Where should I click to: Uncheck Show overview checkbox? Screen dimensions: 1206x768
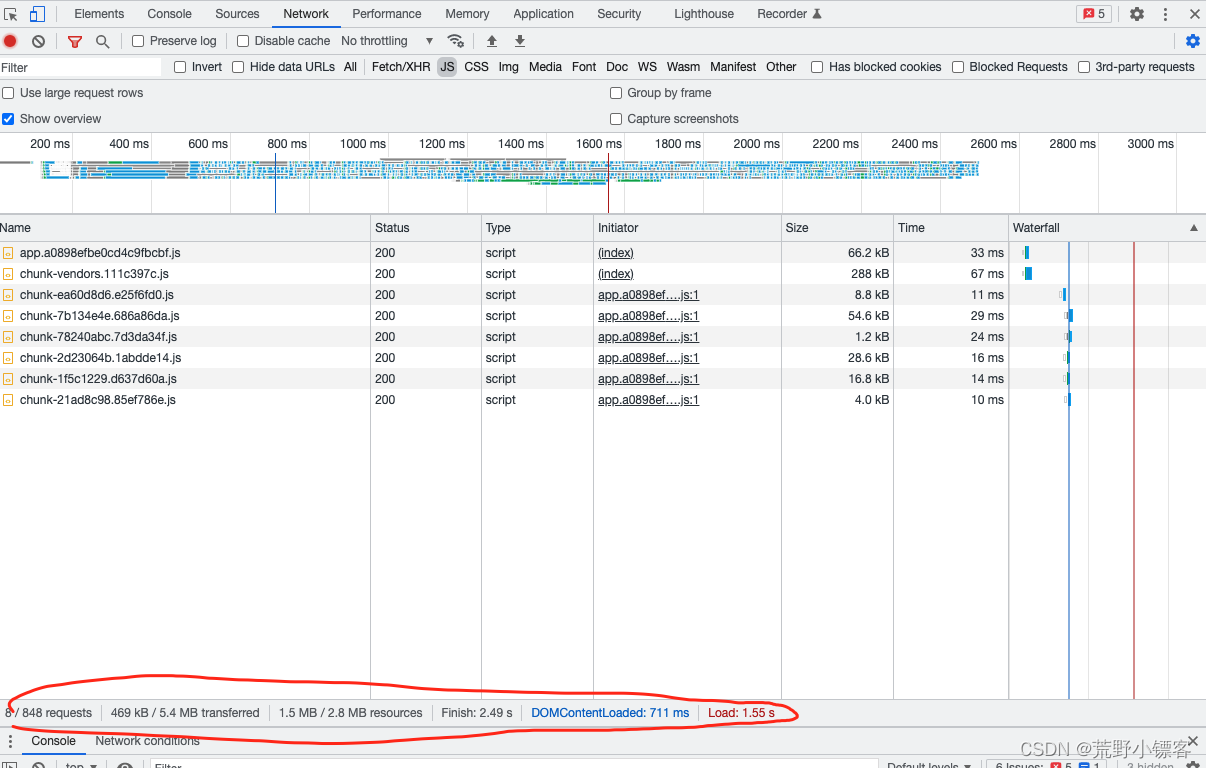8,119
